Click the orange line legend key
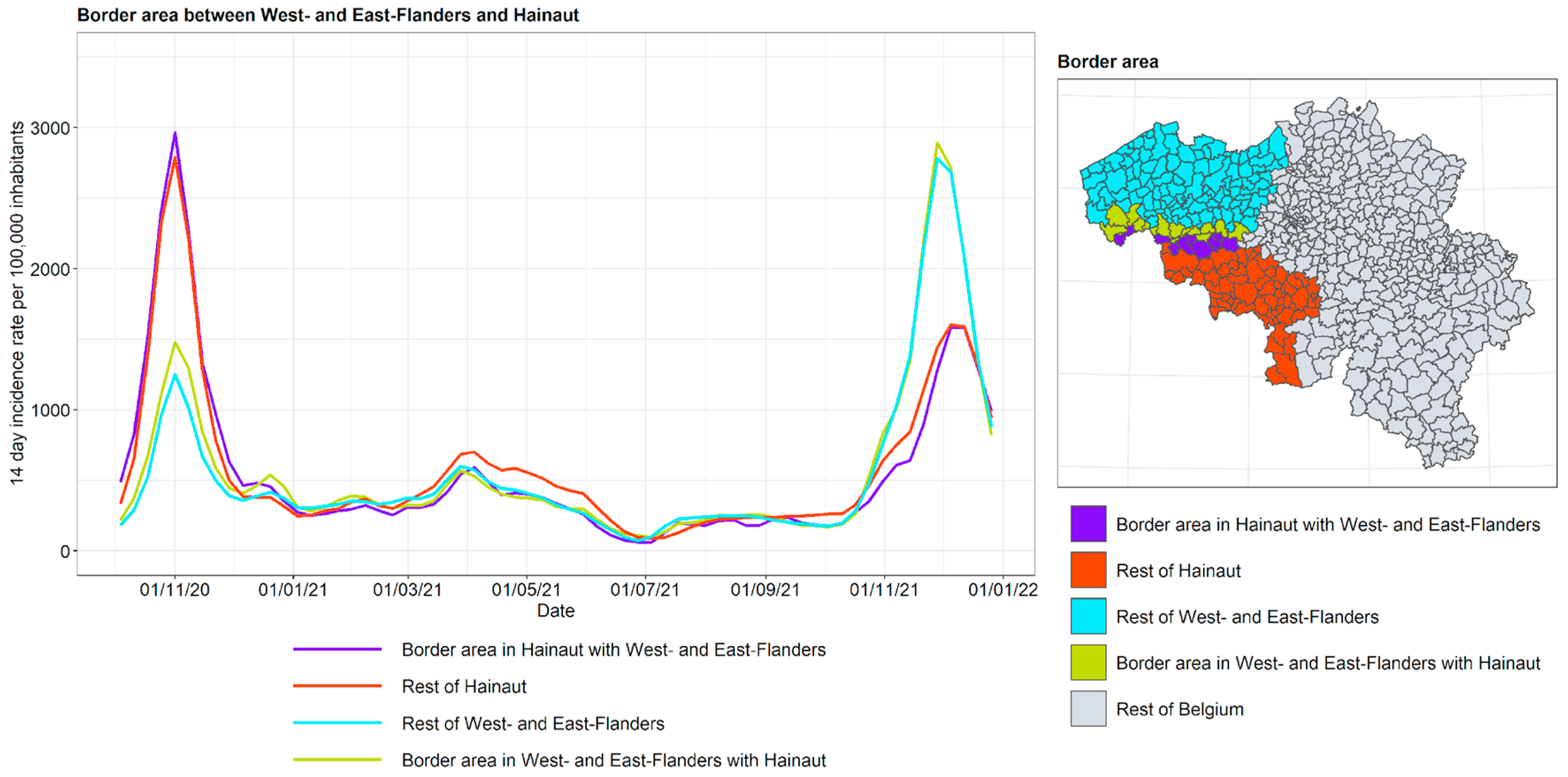Image resolution: width=1568 pixels, height=777 pixels. (337, 686)
